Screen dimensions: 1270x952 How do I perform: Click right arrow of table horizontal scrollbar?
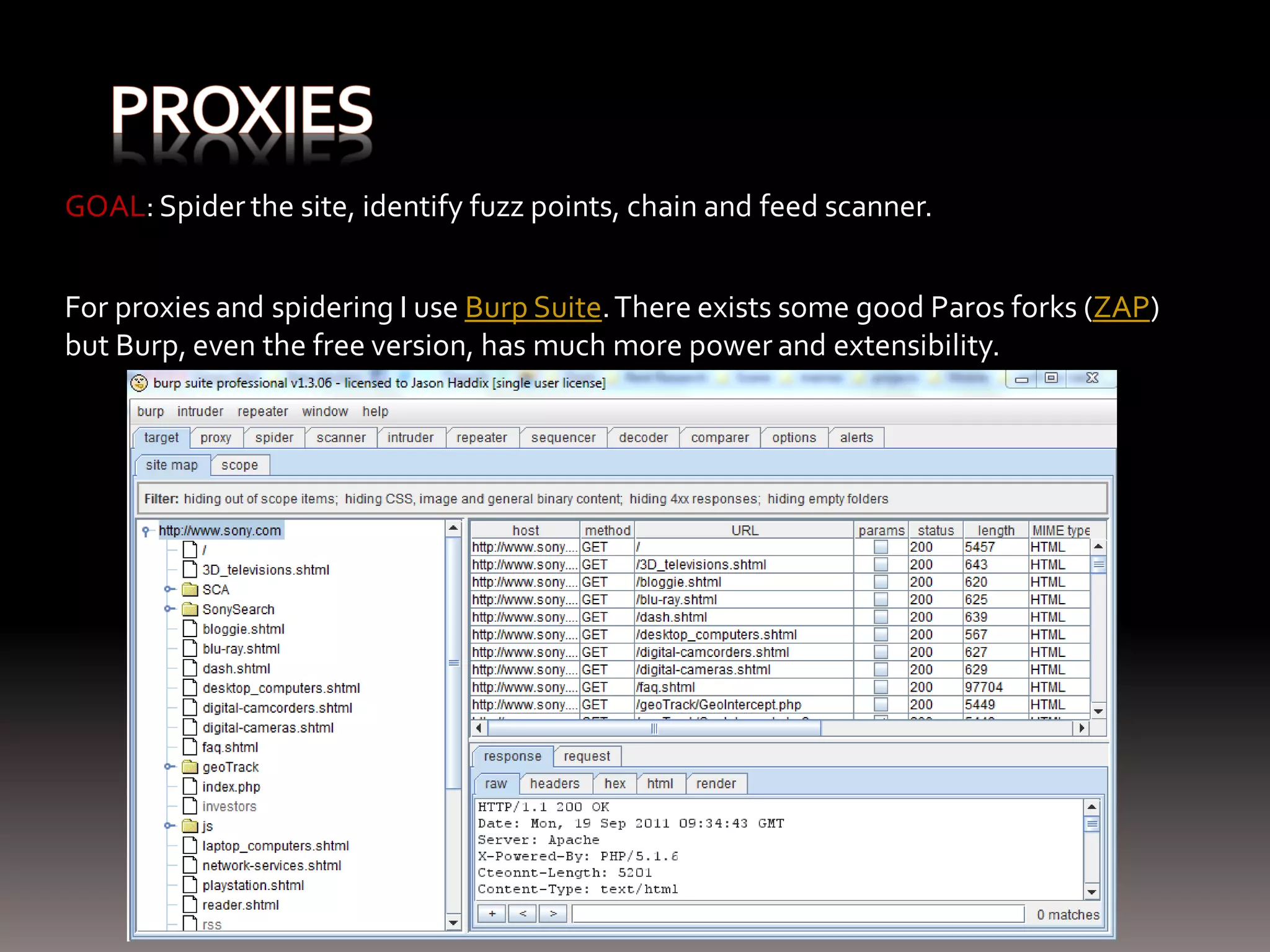[x=1081, y=728]
